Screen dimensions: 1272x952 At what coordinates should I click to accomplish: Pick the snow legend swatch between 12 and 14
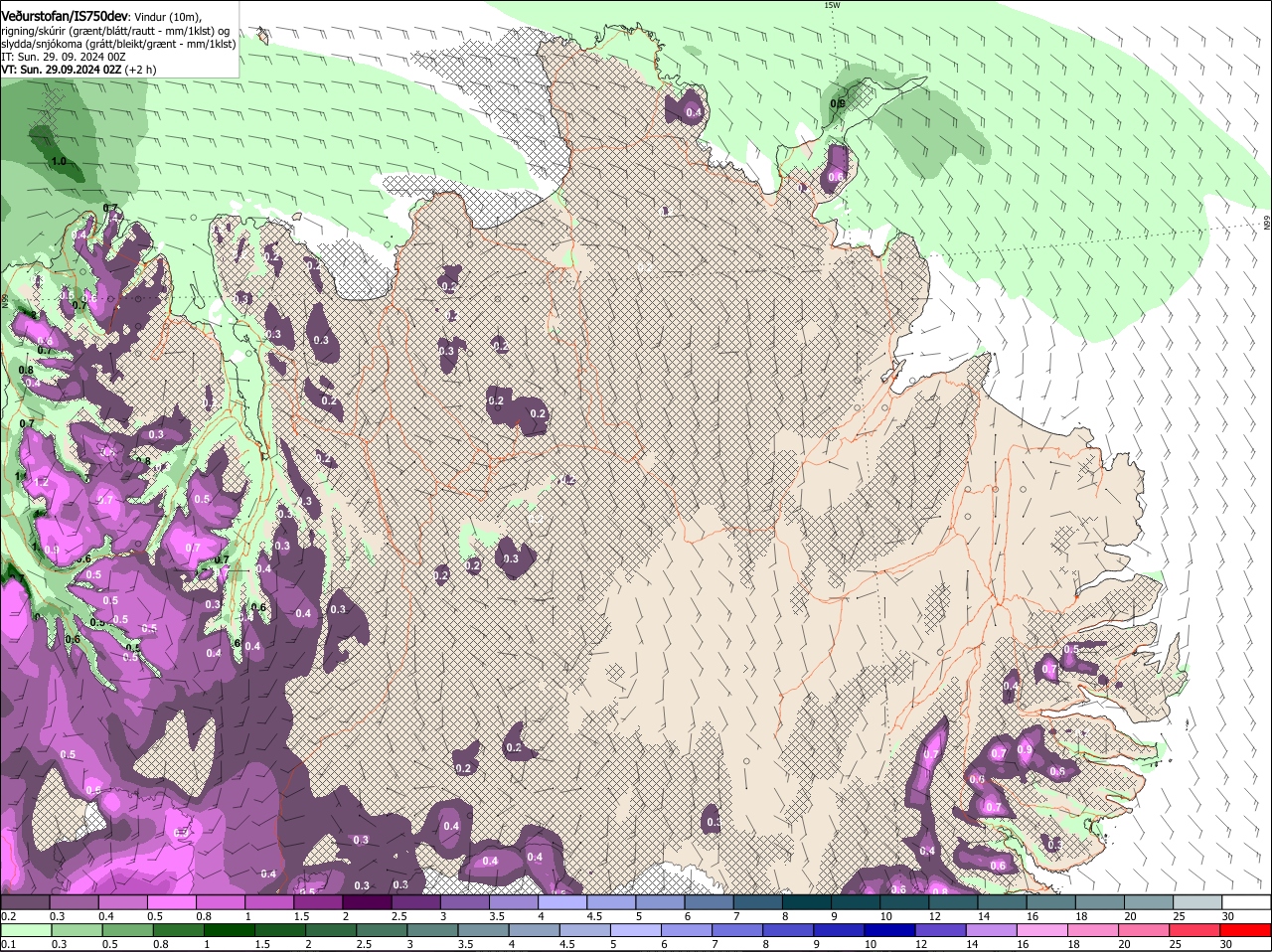[x=954, y=901]
